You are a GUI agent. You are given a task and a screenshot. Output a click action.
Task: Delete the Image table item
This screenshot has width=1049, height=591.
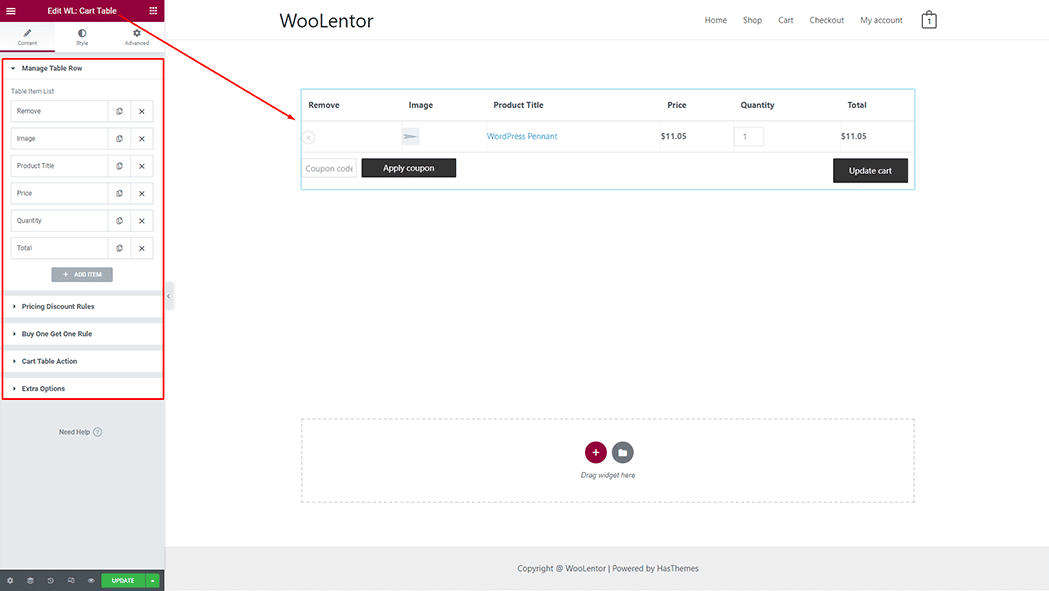142,138
